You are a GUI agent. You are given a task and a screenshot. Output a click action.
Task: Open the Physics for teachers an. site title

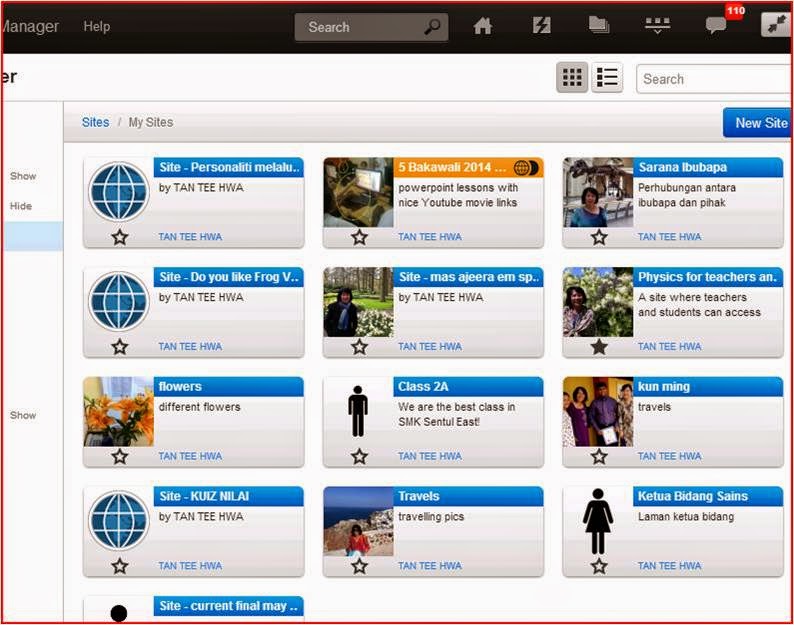click(708, 277)
